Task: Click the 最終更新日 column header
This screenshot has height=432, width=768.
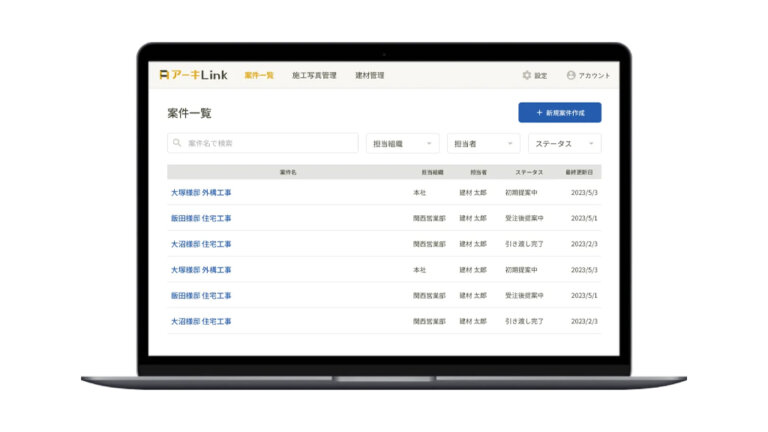Action: pyautogui.click(x=582, y=172)
